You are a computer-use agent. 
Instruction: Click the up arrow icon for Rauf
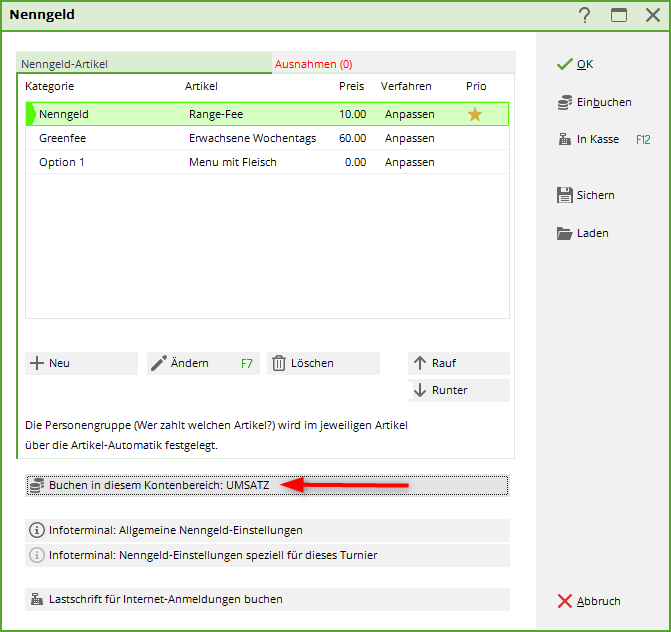click(x=420, y=363)
